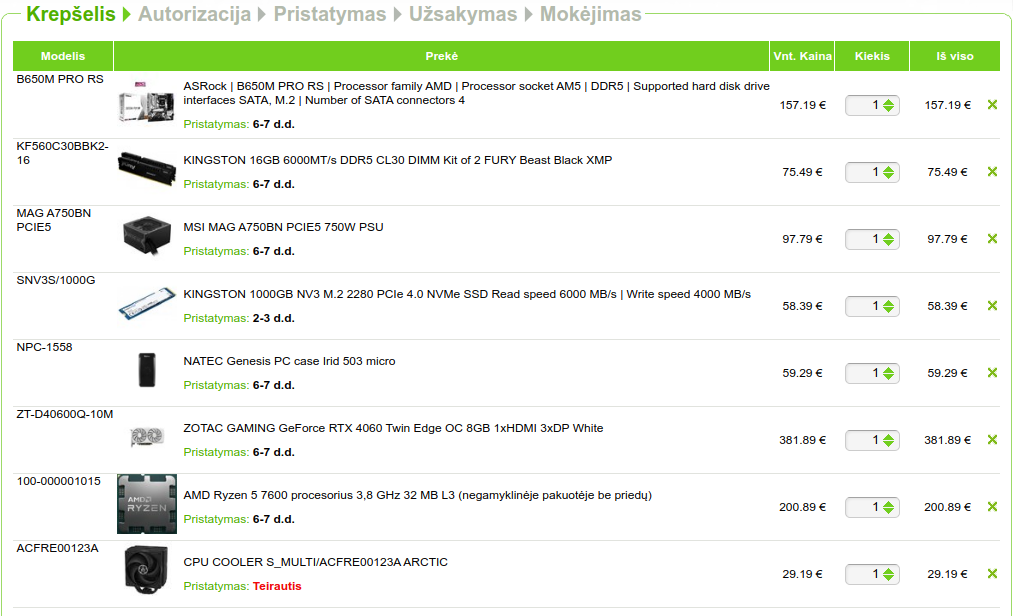1013x616 pixels.
Task: Click the Kingston NV3 SSD thumbnail
Action: point(147,303)
